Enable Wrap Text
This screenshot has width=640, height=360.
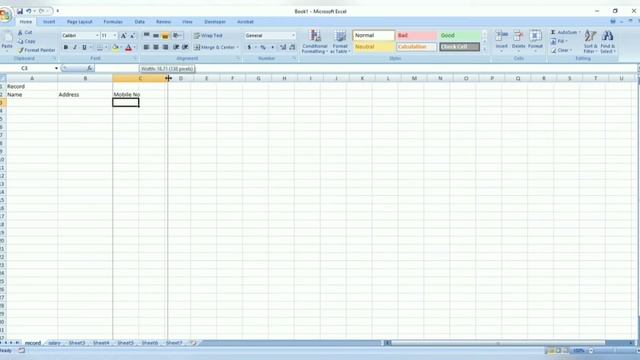(208, 36)
